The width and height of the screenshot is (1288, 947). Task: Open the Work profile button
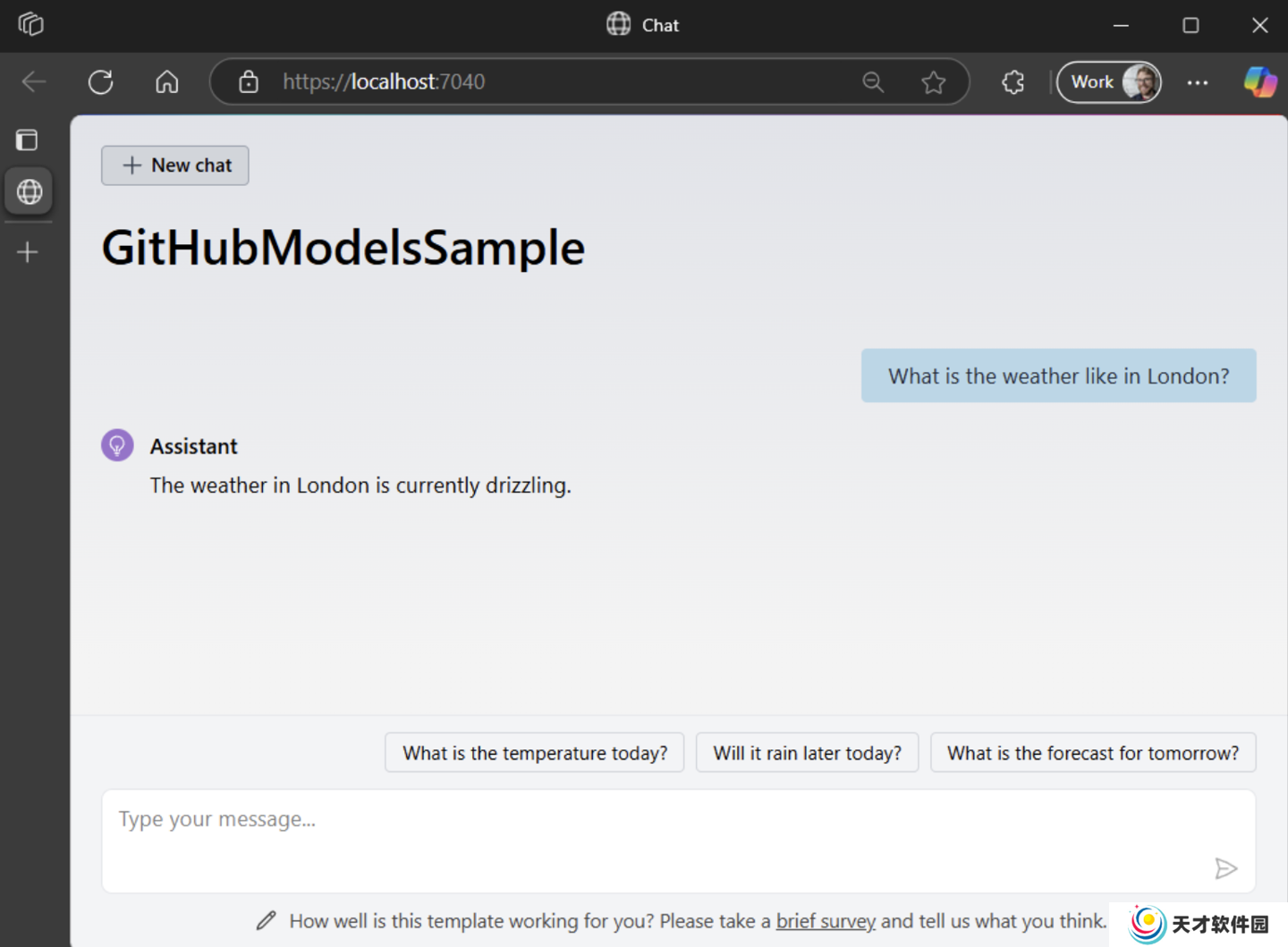[1109, 82]
